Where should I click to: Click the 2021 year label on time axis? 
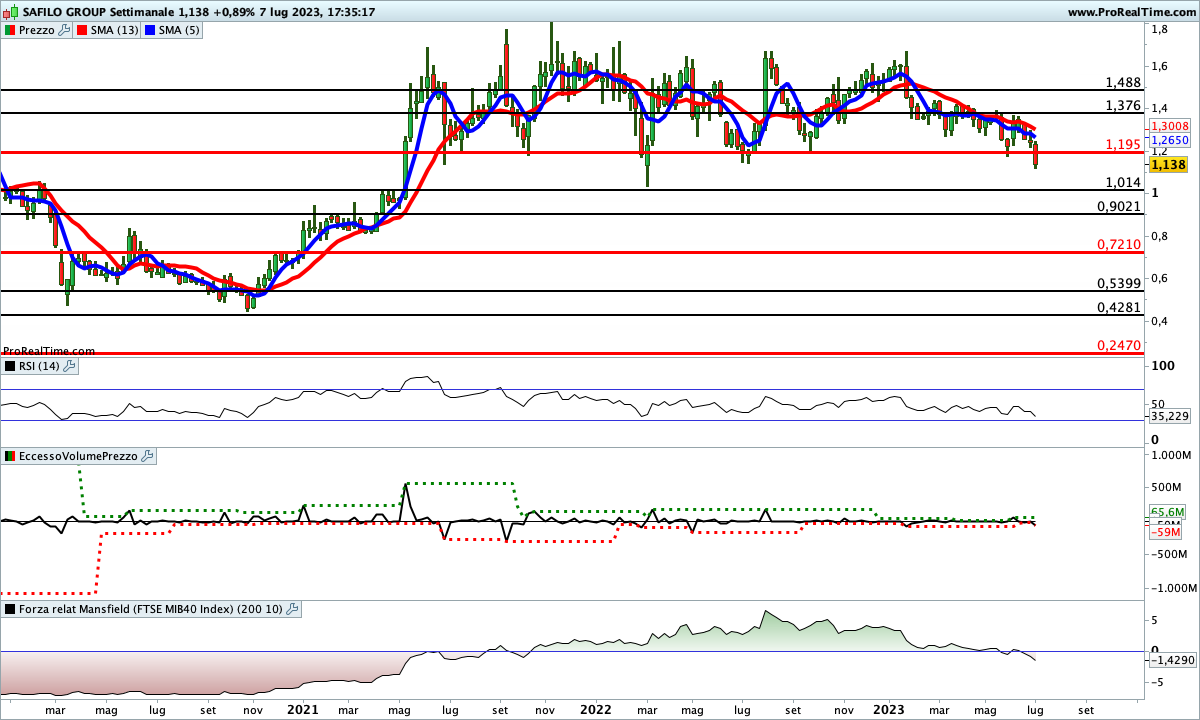pyautogui.click(x=301, y=708)
